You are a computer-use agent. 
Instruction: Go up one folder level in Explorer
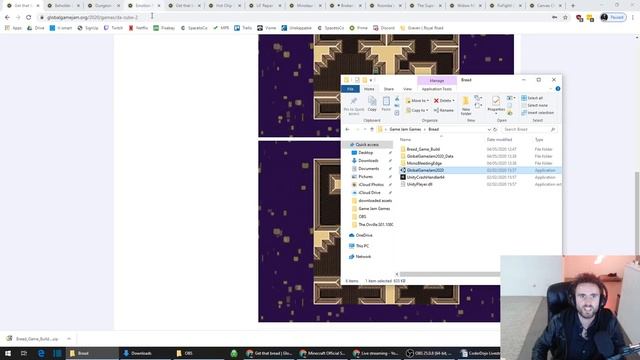tap(371, 129)
